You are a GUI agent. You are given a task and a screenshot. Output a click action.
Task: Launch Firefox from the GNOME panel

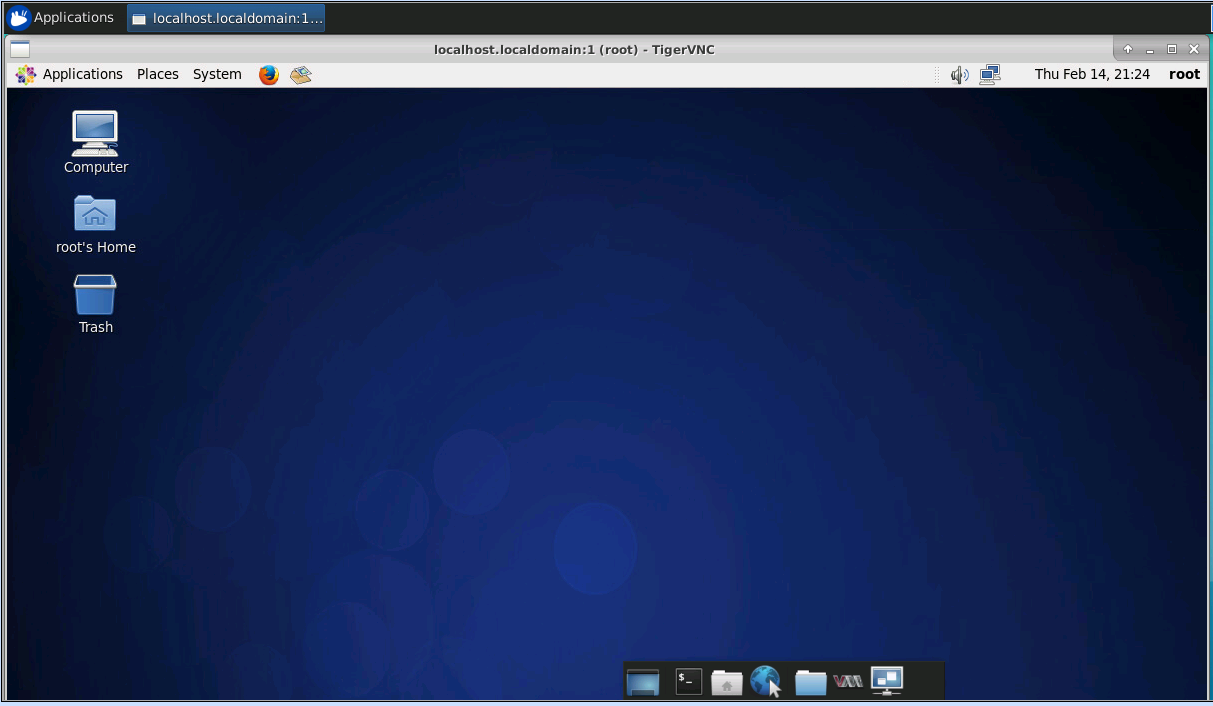coord(269,75)
